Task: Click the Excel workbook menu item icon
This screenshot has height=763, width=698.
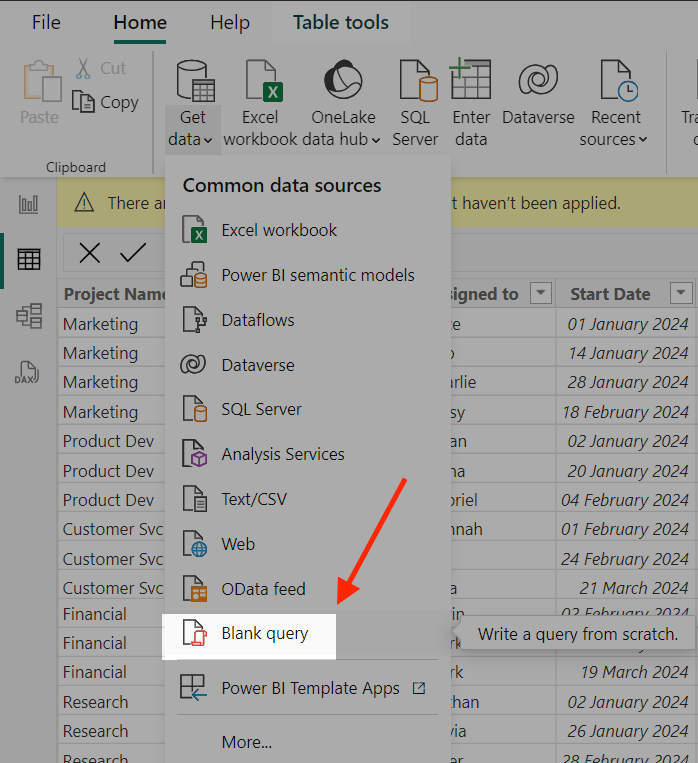Action: [194, 230]
